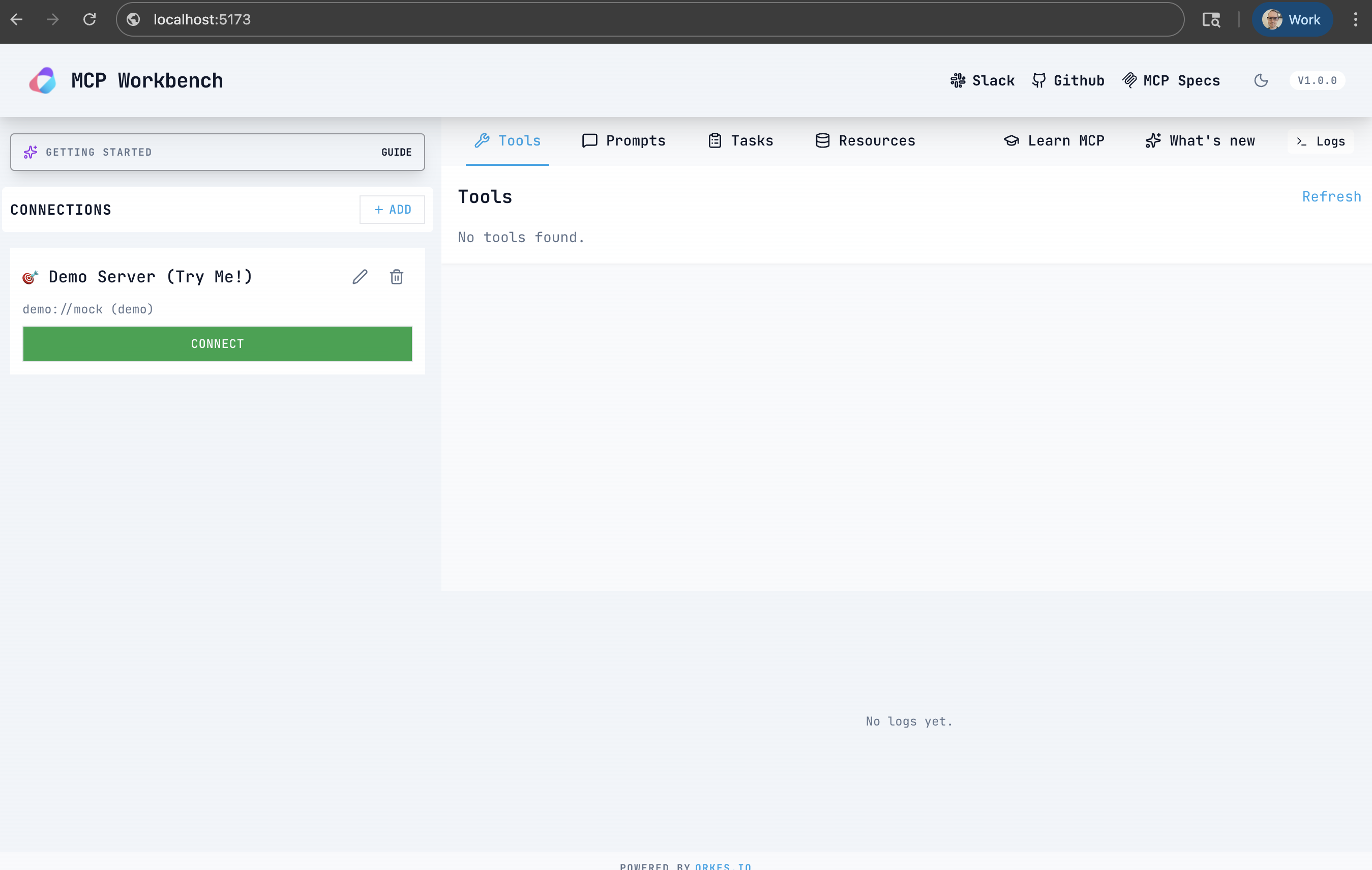
Task: Open the MCP Specs link
Action: pos(1171,80)
